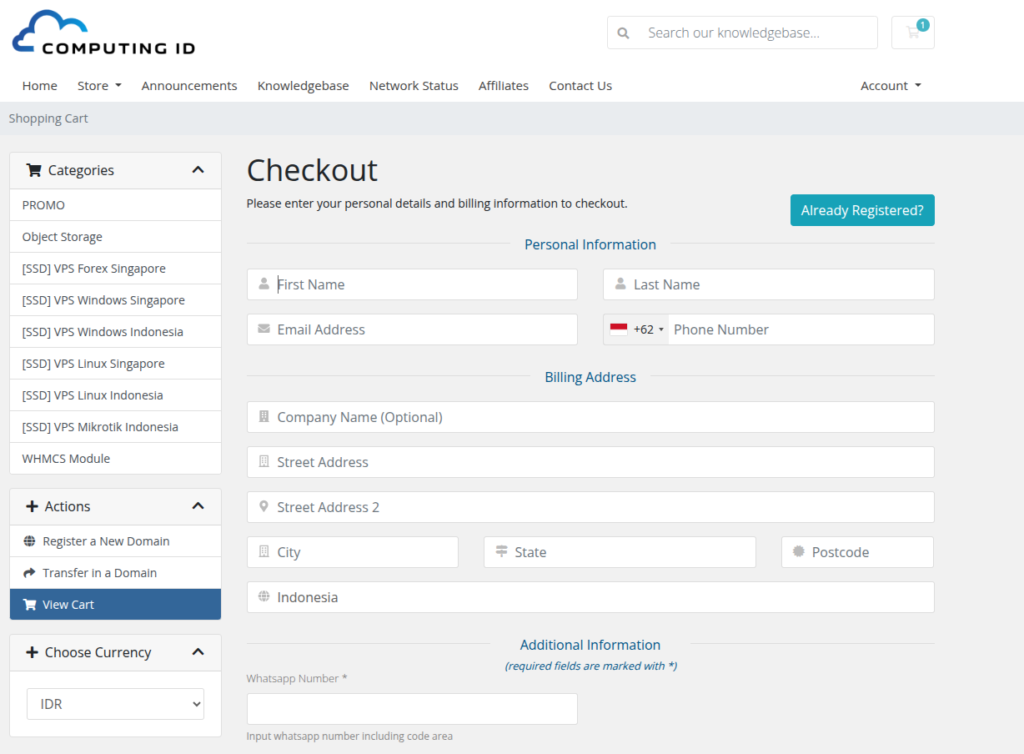
Task: Open the shopping cart showing 1 item
Action: tap(912, 32)
